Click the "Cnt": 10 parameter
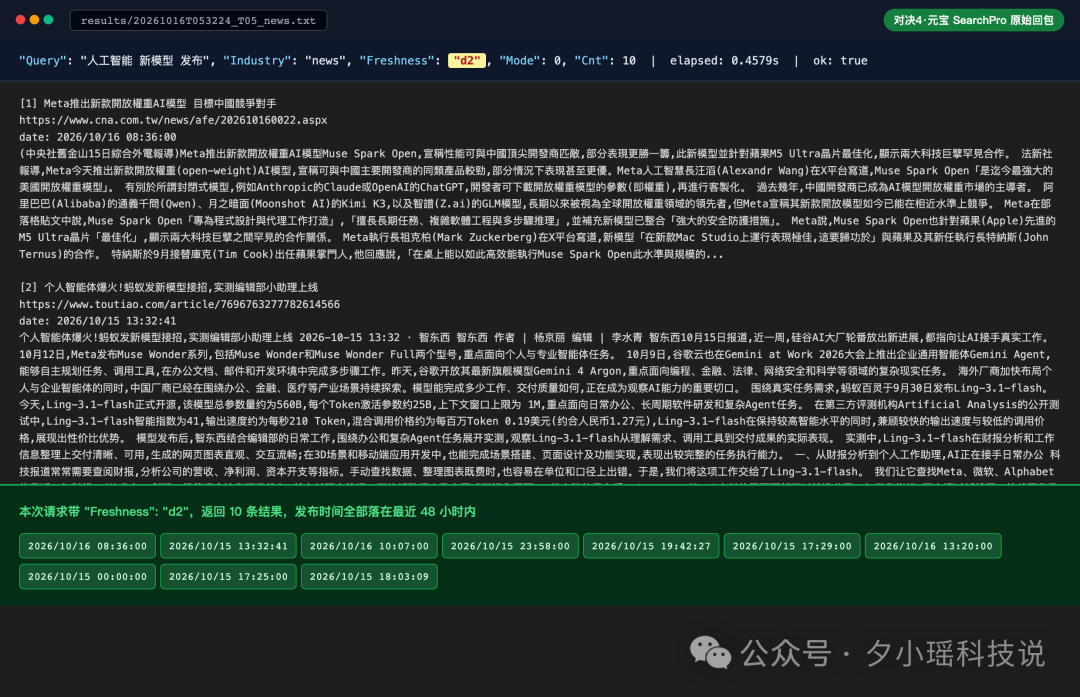 (x=605, y=61)
